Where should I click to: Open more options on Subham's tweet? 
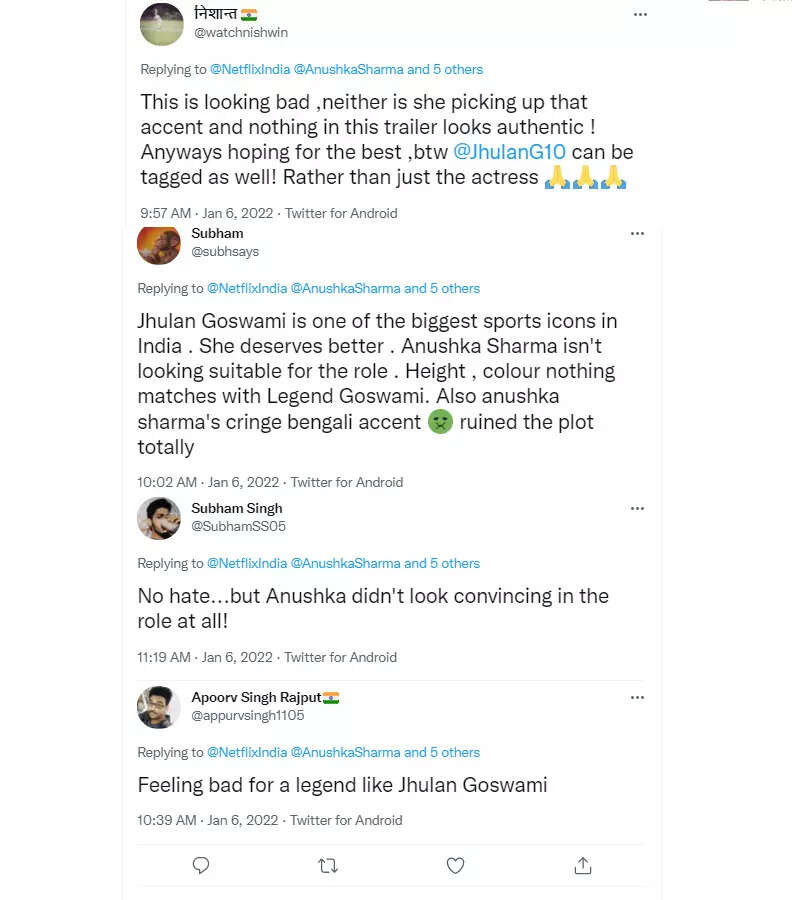pyautogui.click(x=637, y=233)
